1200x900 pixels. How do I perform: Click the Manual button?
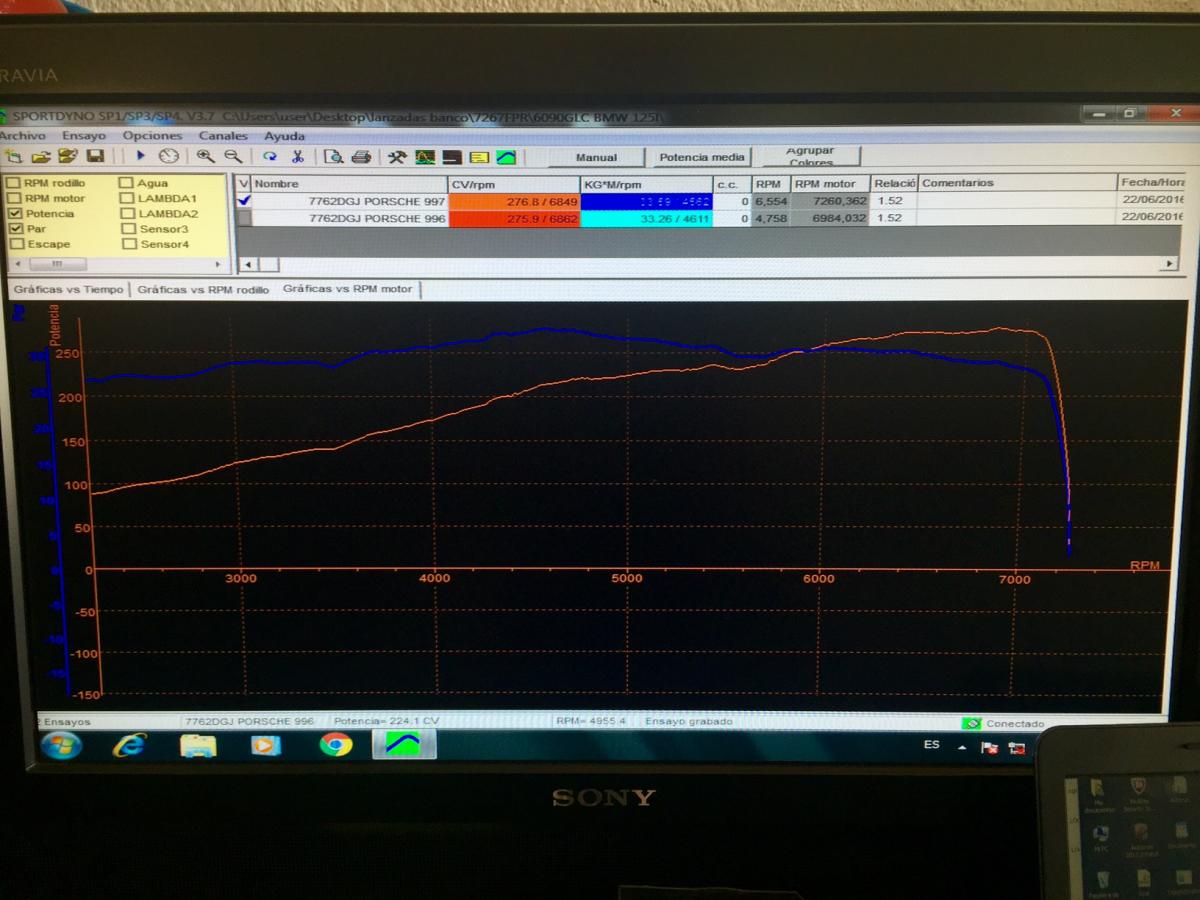point(596,157)
